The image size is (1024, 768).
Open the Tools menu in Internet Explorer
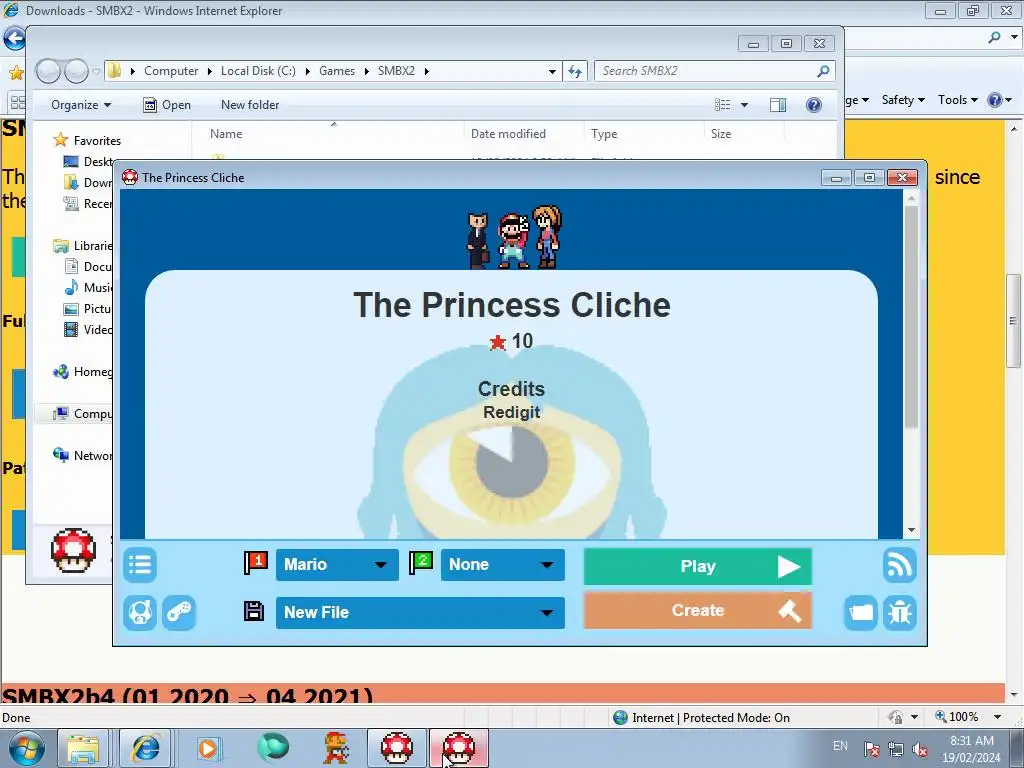[958, 100]
